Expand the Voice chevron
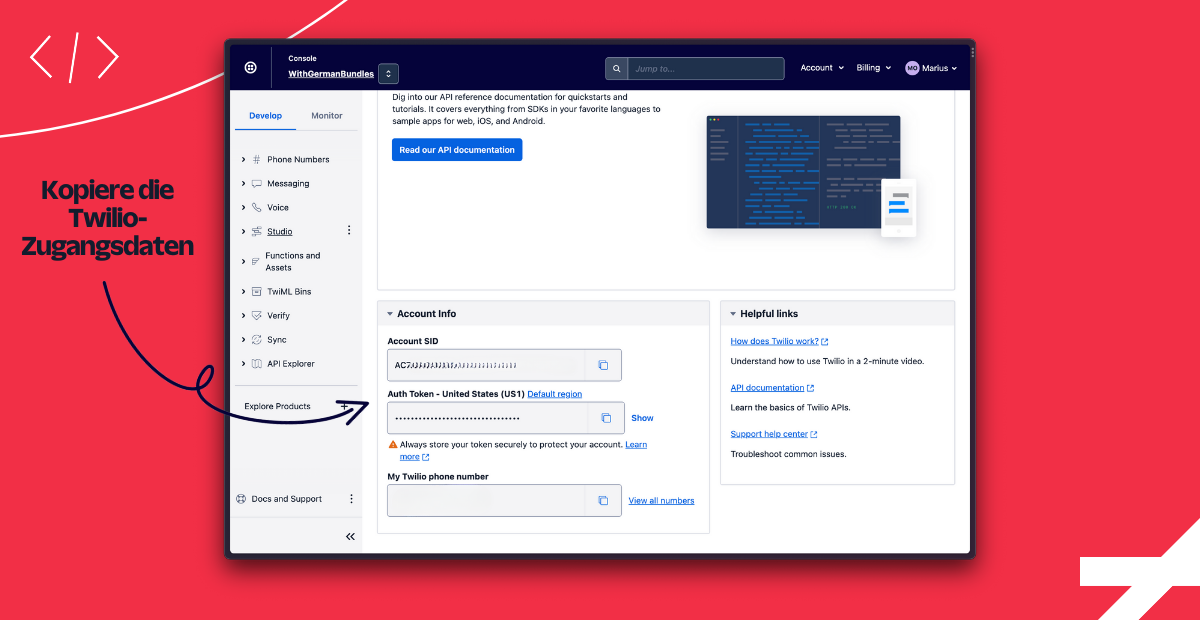This screenshot has height=620, width=1200. (x=243, y=208)
